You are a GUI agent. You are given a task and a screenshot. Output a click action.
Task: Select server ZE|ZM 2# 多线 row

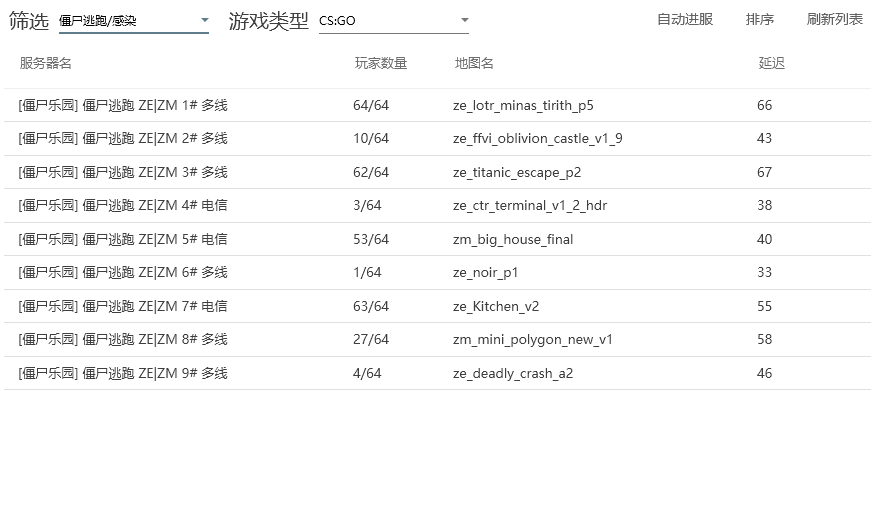(123, 138)
